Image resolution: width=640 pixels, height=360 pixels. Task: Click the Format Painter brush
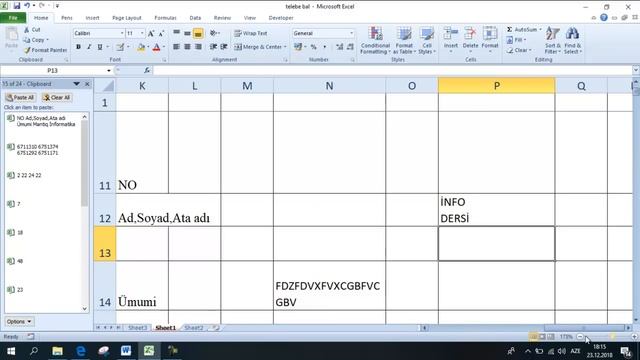[27, 50]
